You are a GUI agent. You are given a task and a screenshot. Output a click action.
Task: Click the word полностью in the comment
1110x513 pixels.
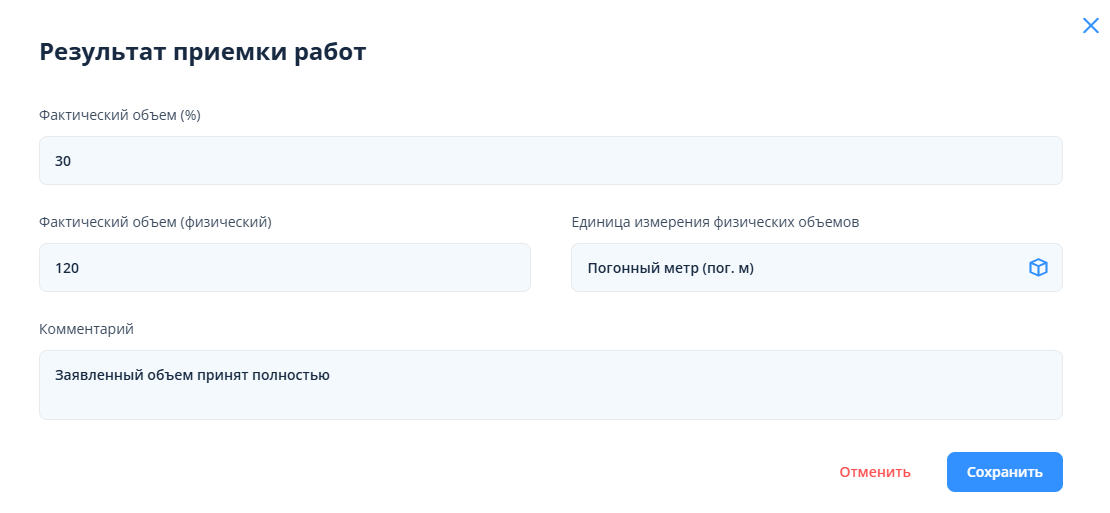(291, 375)
